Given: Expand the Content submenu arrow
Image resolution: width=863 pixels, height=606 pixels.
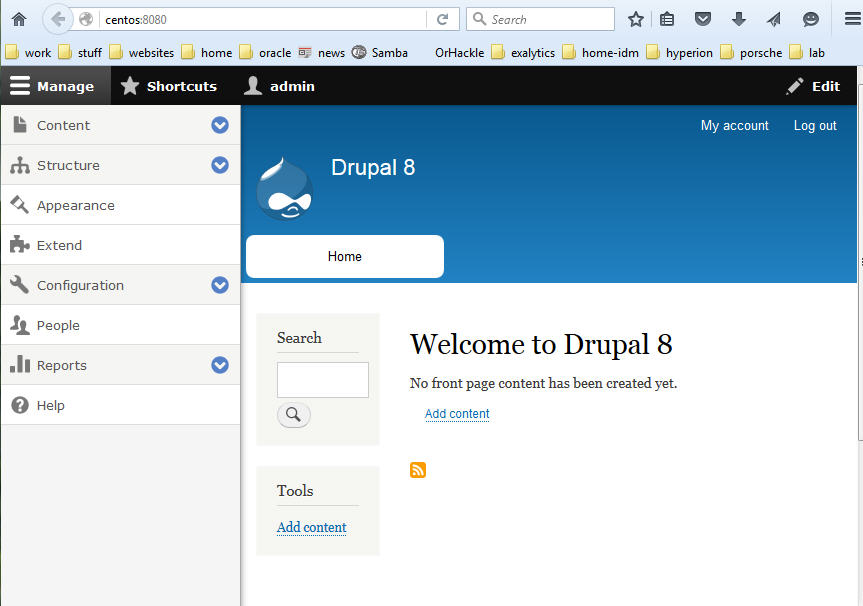Looking at the screenshot, I should click(x=220, y=125).
